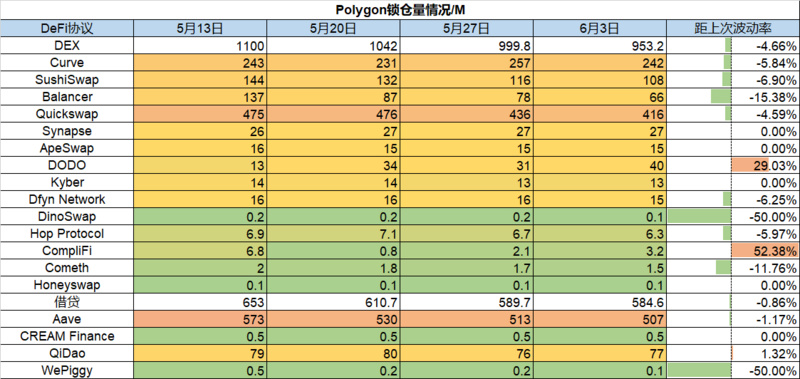
Task: Click the WePiggy value 0.5
Action: [200, 370]
